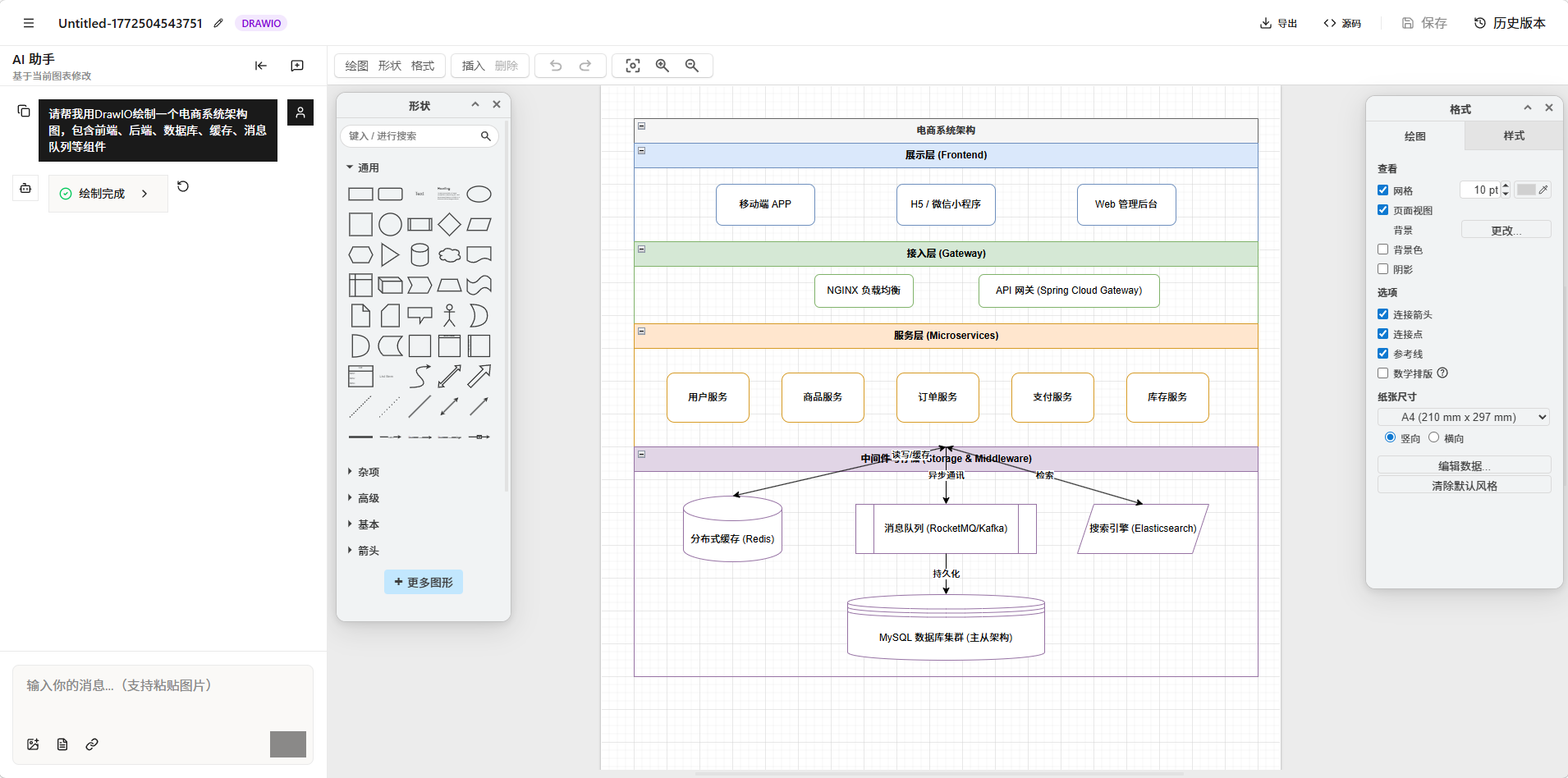
Task: Enable the 阴影 shadow checkbox
Action: (1383, 269)
